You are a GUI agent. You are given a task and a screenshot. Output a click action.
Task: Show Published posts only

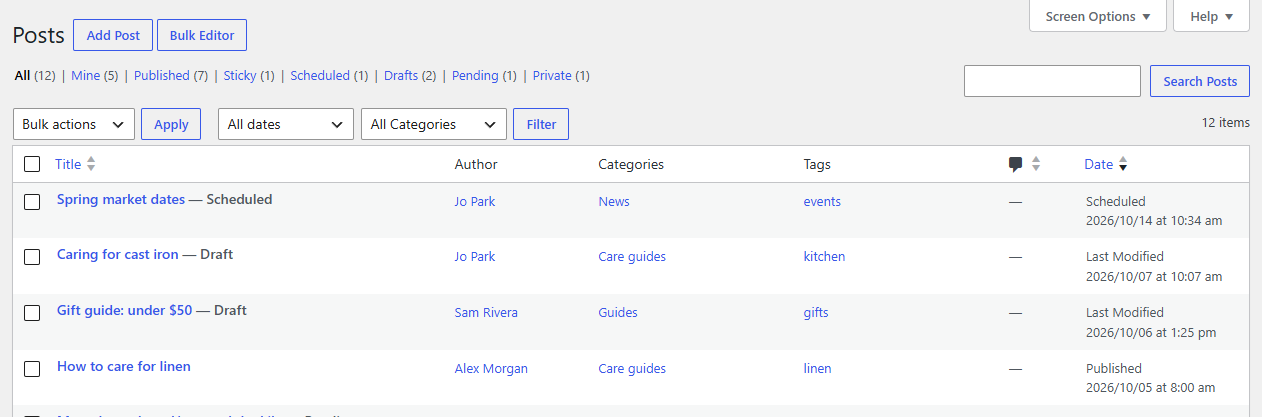click(x=162, y=75)
